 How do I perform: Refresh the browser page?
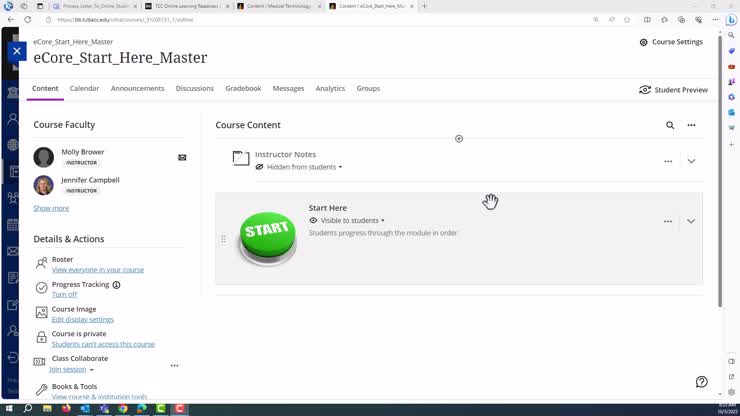pyautogui.click(x=28, y=20)
